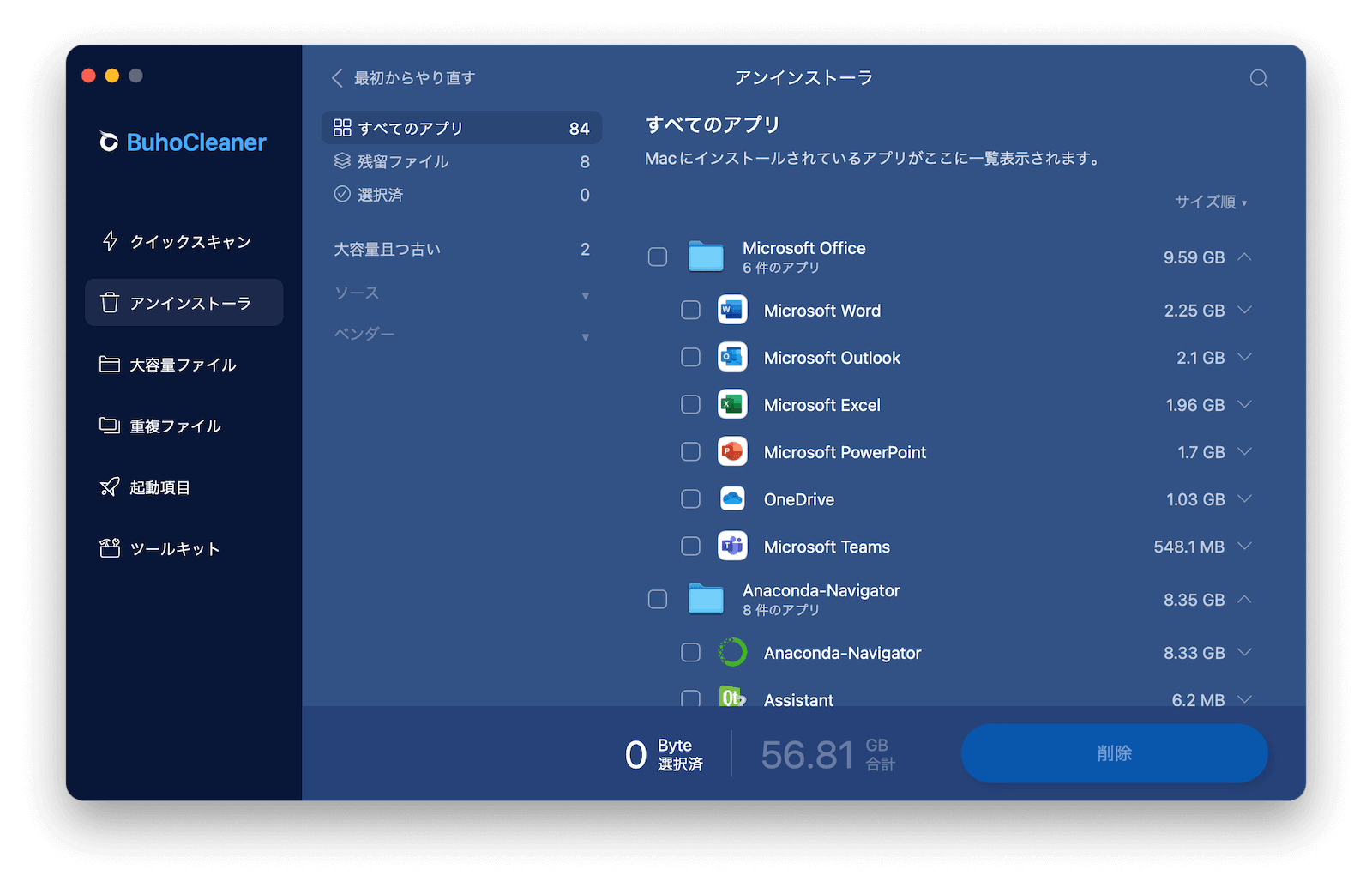Image resolution: width=1372 pixels, height=888 pixels.
Task: Select the 残留ファイル category
Action: coord(461,161)
